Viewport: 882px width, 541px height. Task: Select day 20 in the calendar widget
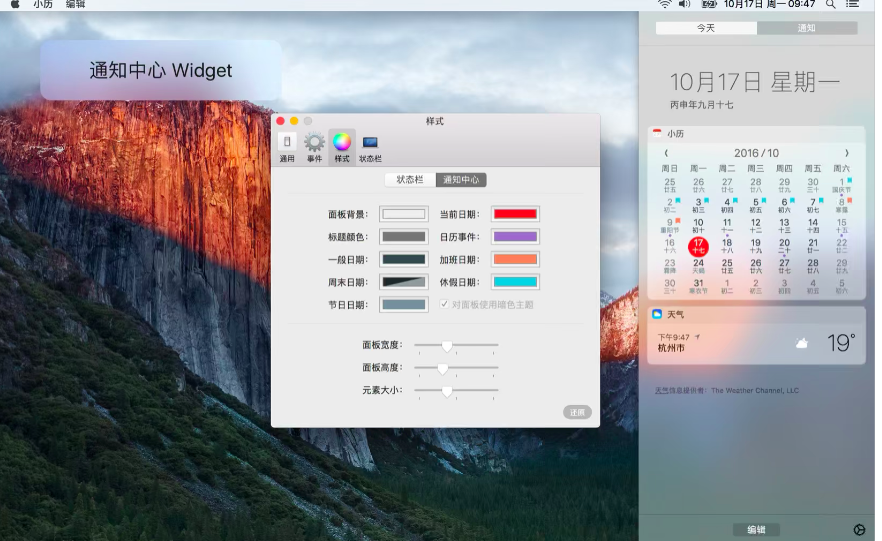[x=784, y=244]
